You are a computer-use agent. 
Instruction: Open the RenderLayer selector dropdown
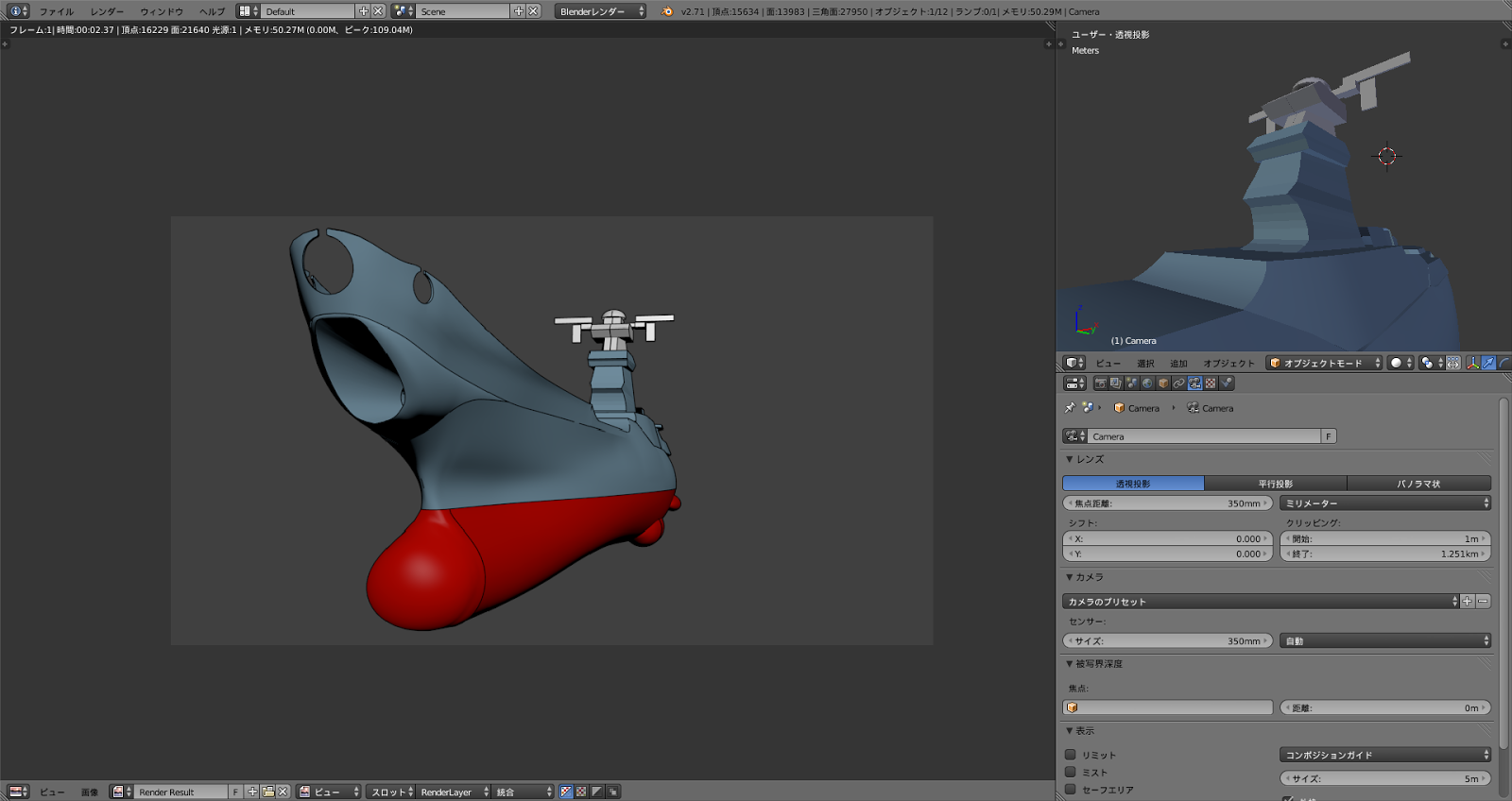(454, 792)
